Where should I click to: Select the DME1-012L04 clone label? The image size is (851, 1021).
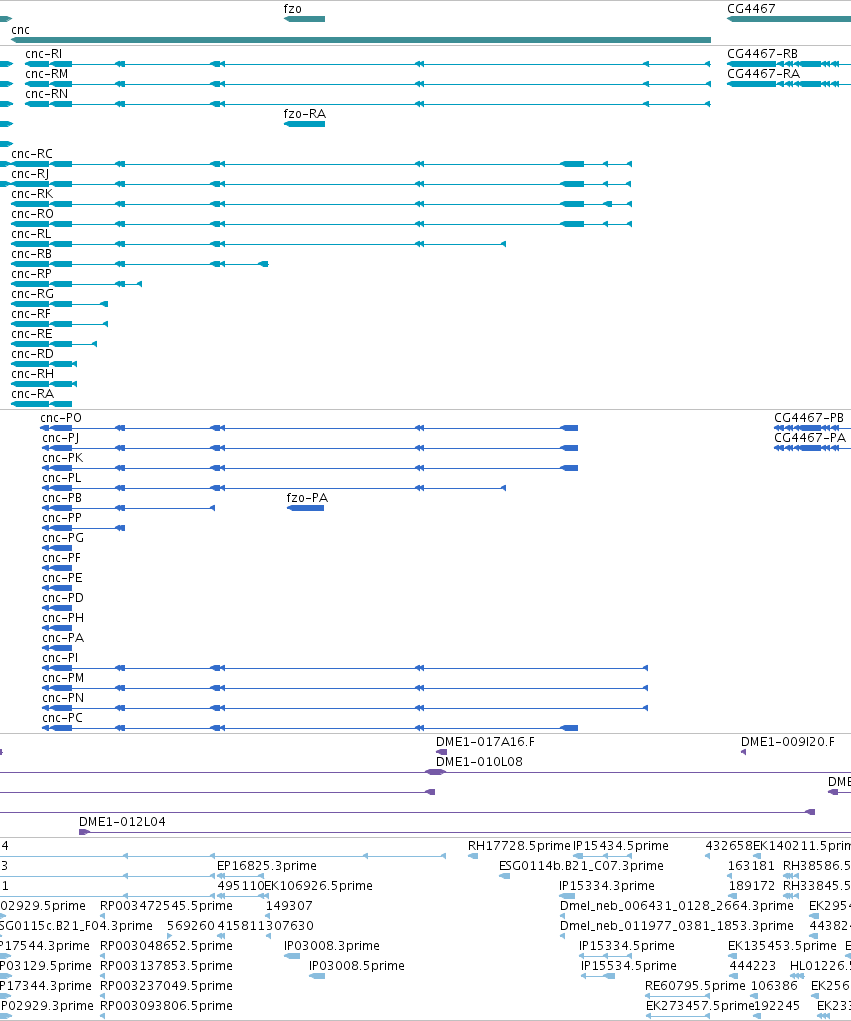[122, 822]
